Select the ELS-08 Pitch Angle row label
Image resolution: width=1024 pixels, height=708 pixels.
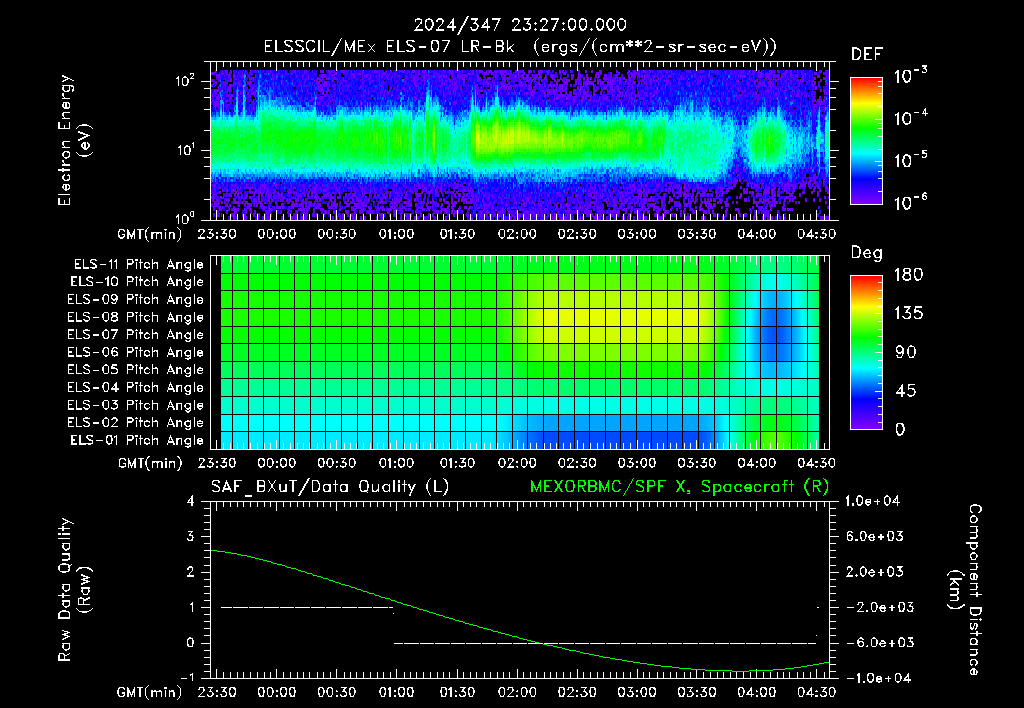135,317
